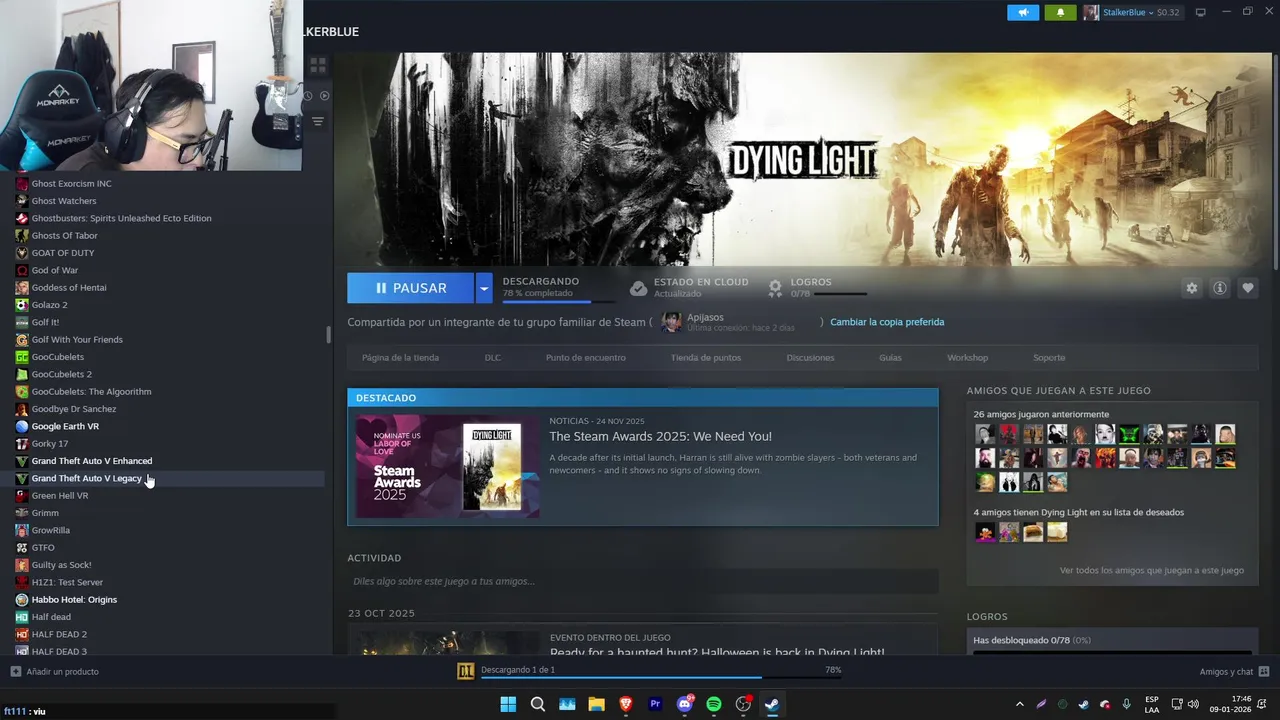Open Tienda de puntos tab

(x=706, y=357)
